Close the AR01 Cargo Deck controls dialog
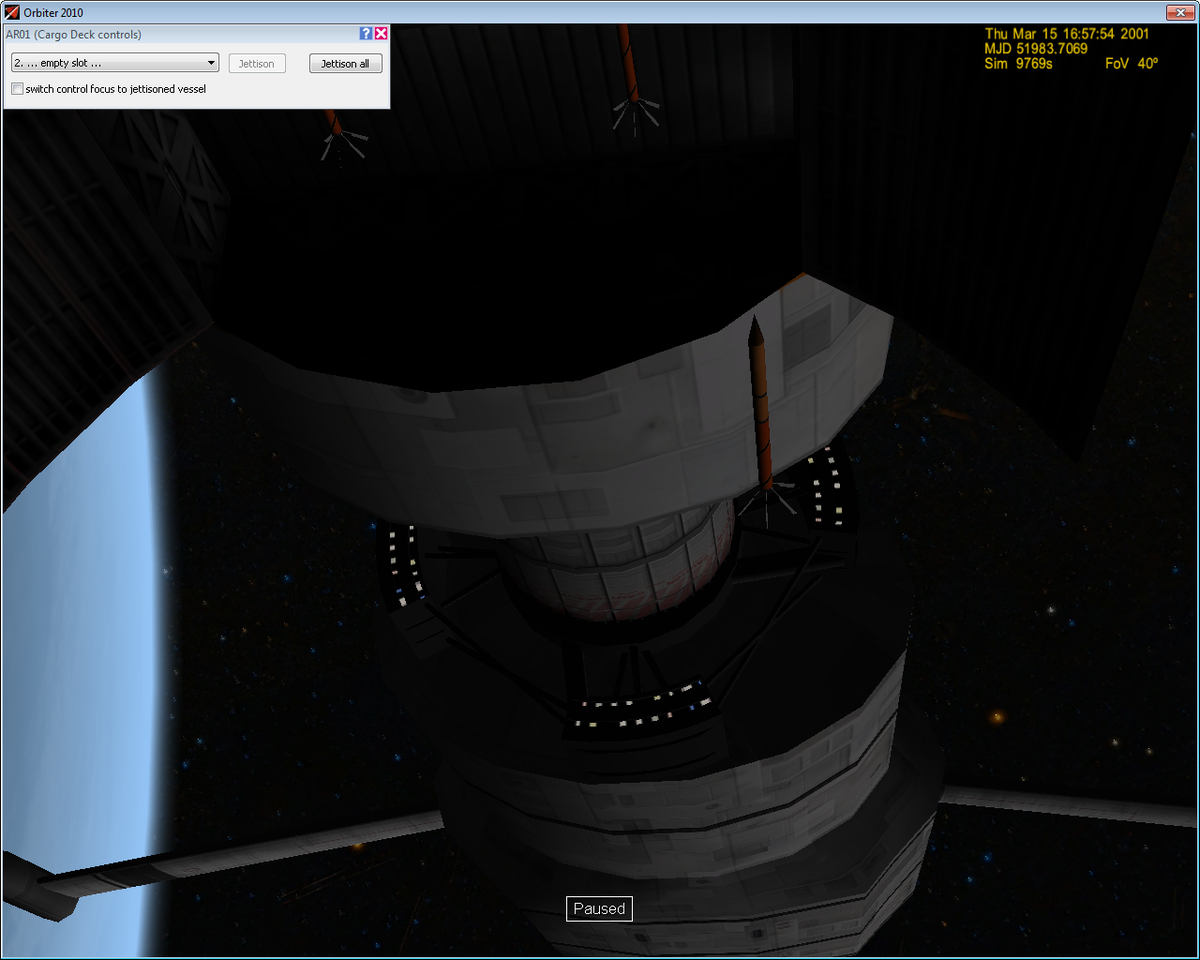The image size is (1200, 960). 381,34
